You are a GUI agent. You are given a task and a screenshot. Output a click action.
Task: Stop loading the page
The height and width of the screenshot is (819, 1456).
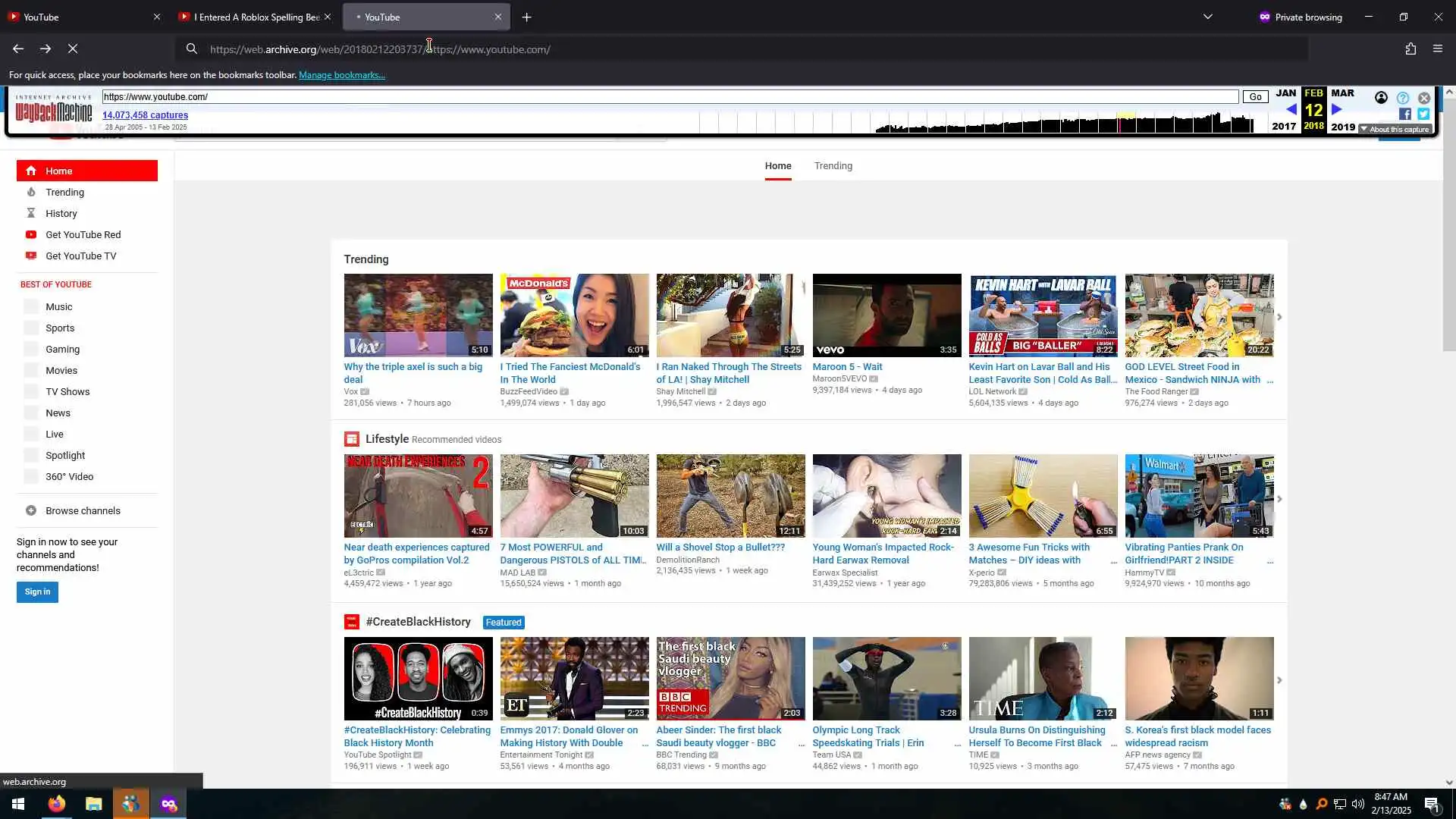point(73,49)
